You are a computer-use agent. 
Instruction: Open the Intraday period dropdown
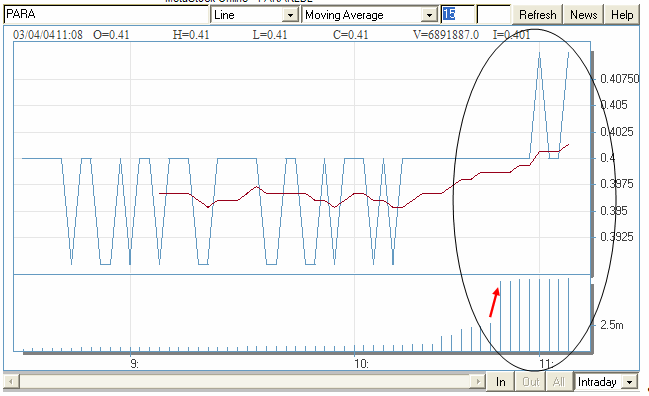click(x=630, y=382)
